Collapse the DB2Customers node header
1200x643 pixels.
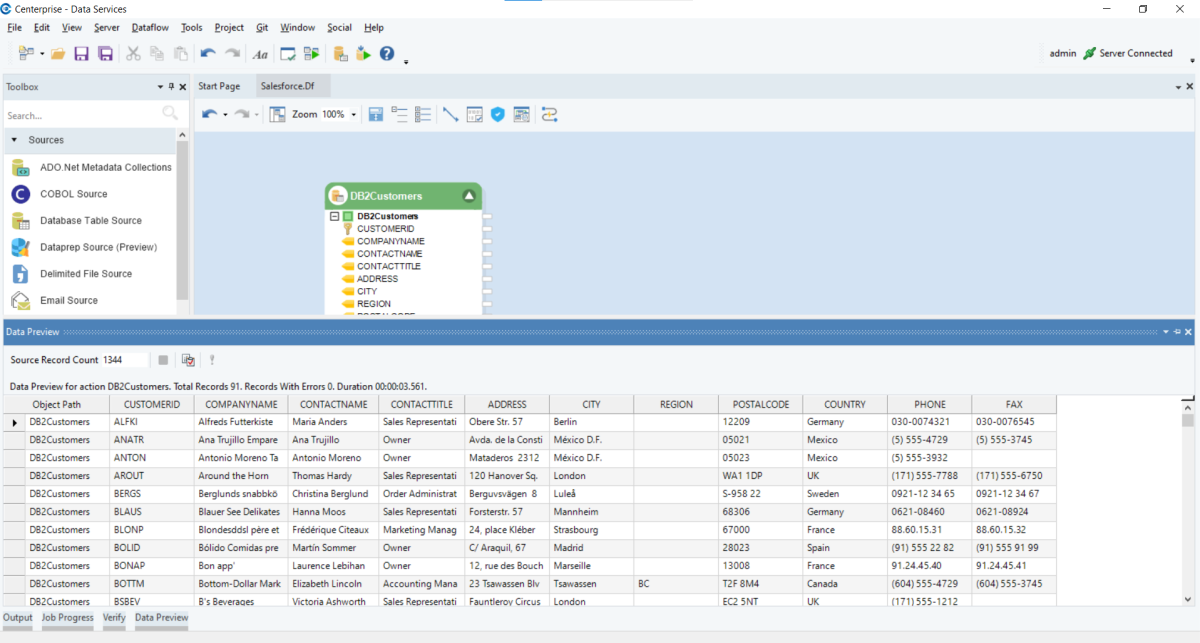click(x=470, y=195)
